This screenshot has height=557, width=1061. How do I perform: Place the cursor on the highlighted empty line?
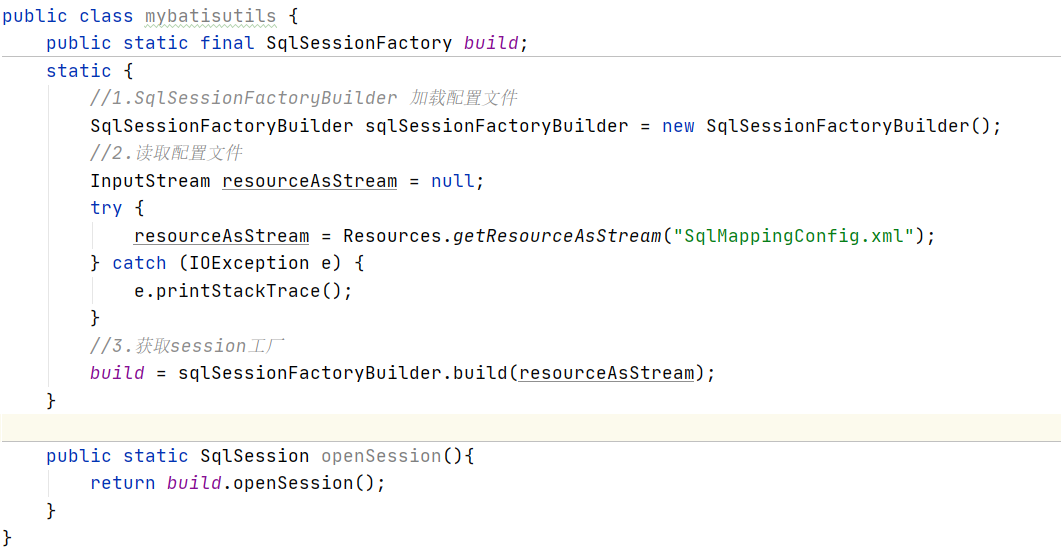coord(530,428)
